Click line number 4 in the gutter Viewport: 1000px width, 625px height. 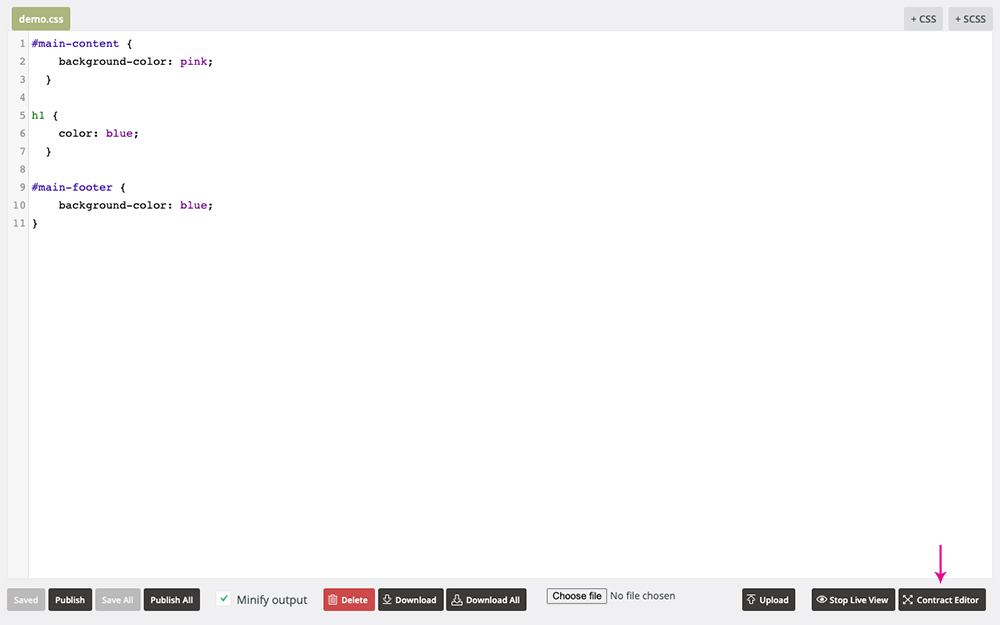point(22,98)
